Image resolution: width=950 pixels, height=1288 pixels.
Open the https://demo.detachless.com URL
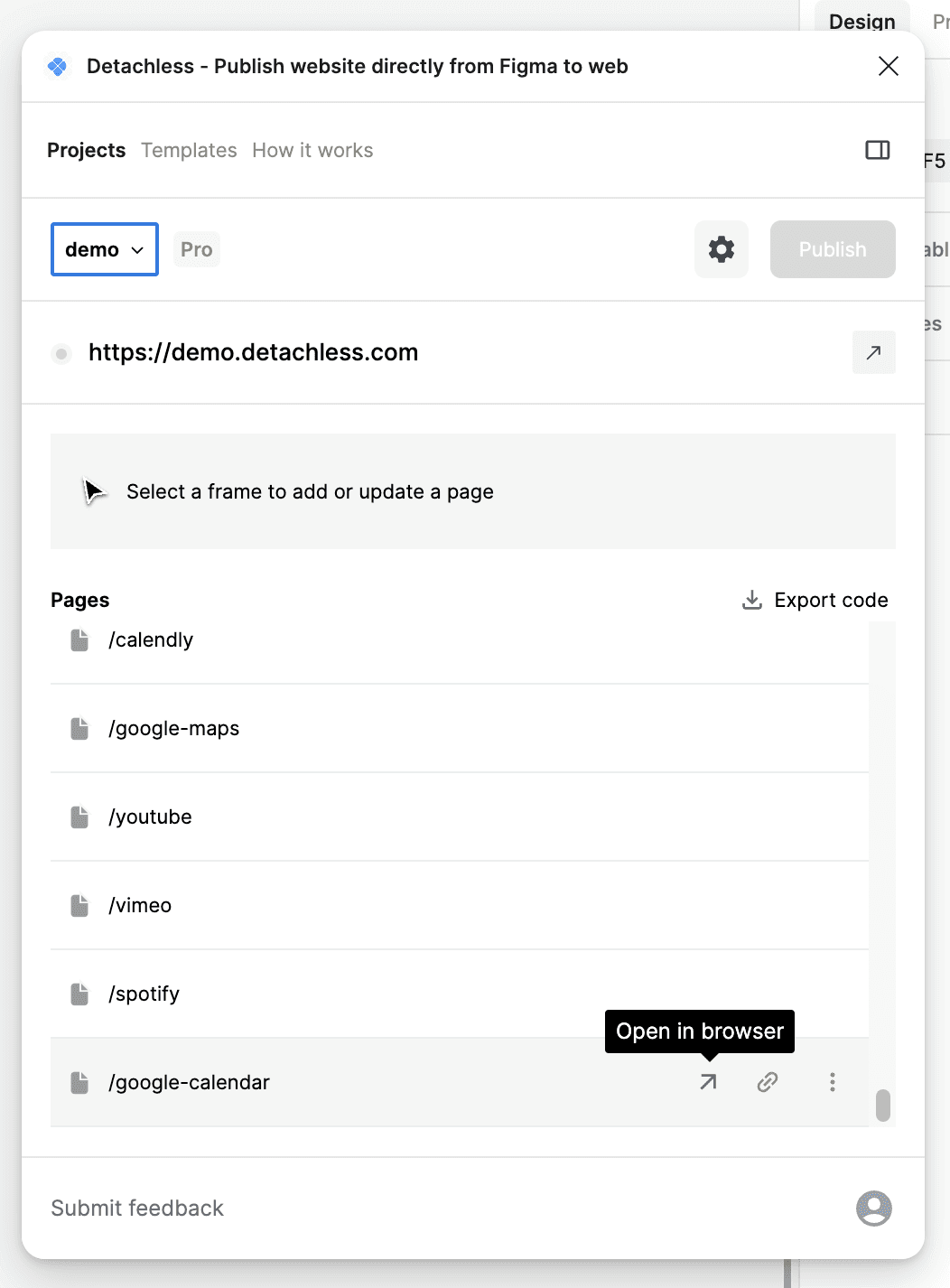(x=254, y=352)
